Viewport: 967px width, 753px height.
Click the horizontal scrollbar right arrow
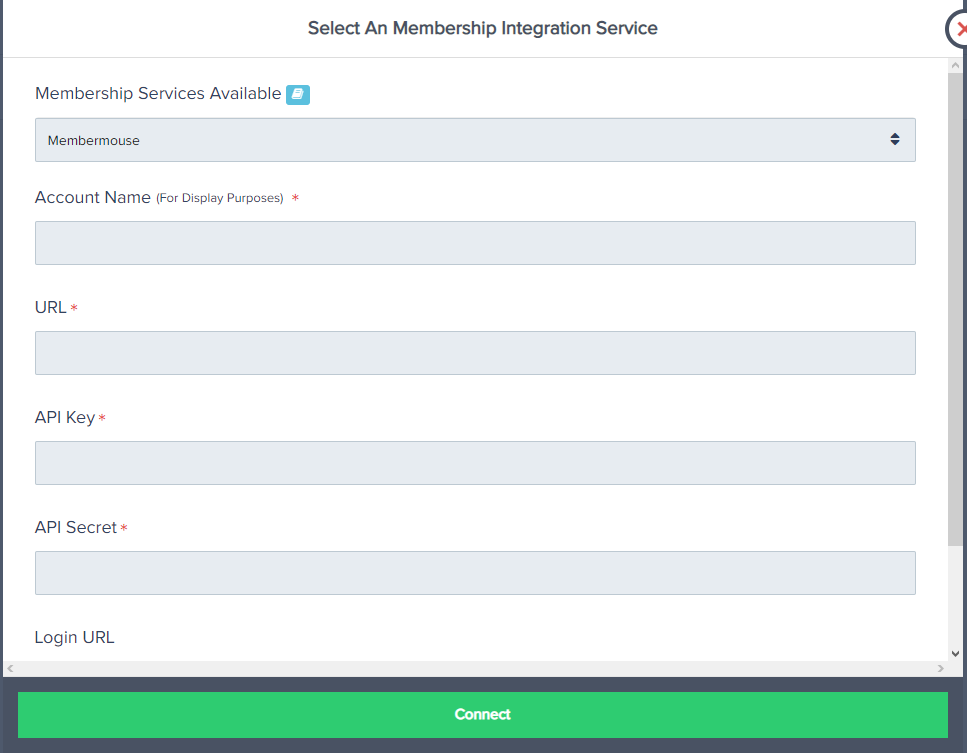(940, 668)
